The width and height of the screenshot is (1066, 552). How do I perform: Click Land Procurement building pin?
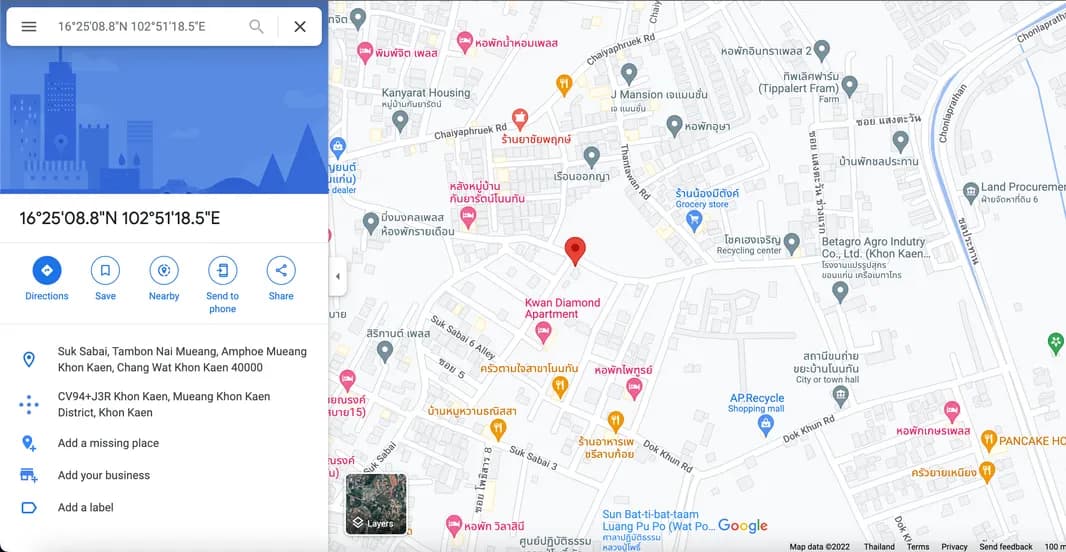click(971, 193)
